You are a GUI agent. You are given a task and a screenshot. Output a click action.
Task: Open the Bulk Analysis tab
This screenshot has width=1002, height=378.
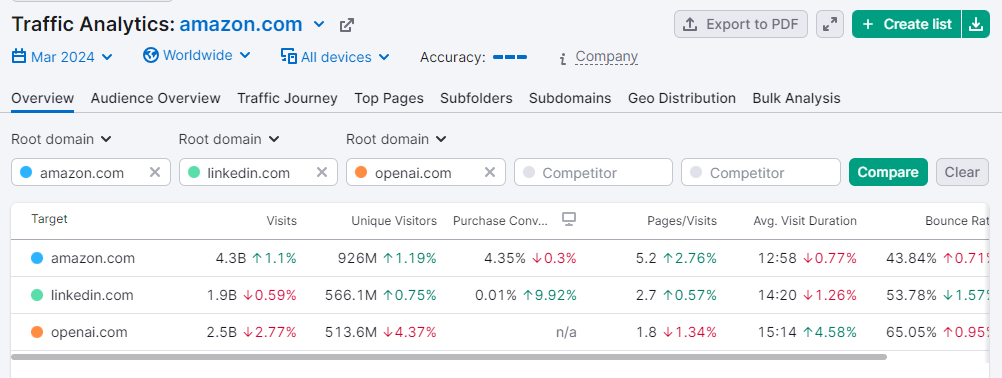pos(796,98)
